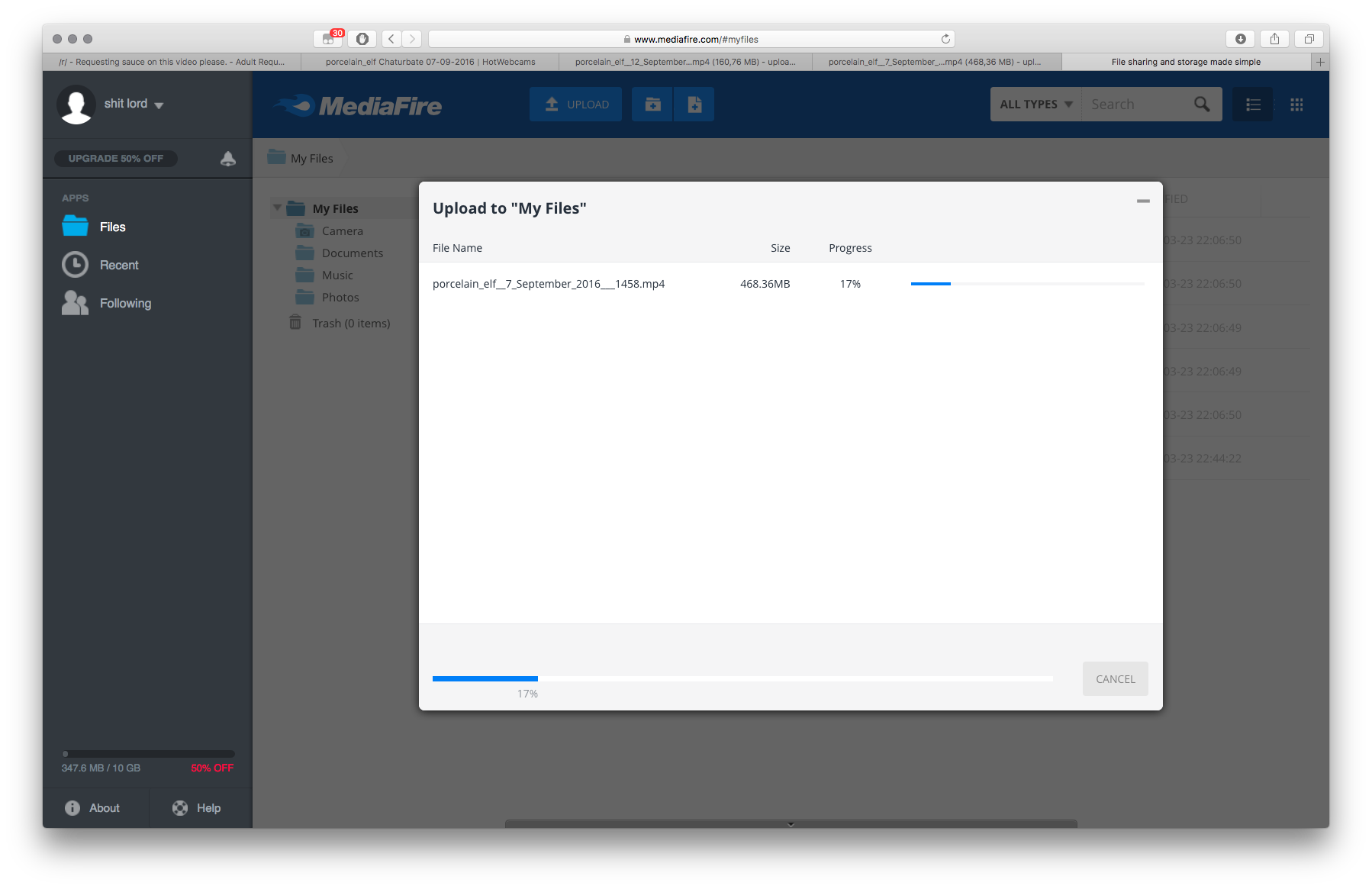Click porcelain_elf__7_September_2016___1458.mp4 file name
The image size is (1372, 889).
click(x=549, y=284)
